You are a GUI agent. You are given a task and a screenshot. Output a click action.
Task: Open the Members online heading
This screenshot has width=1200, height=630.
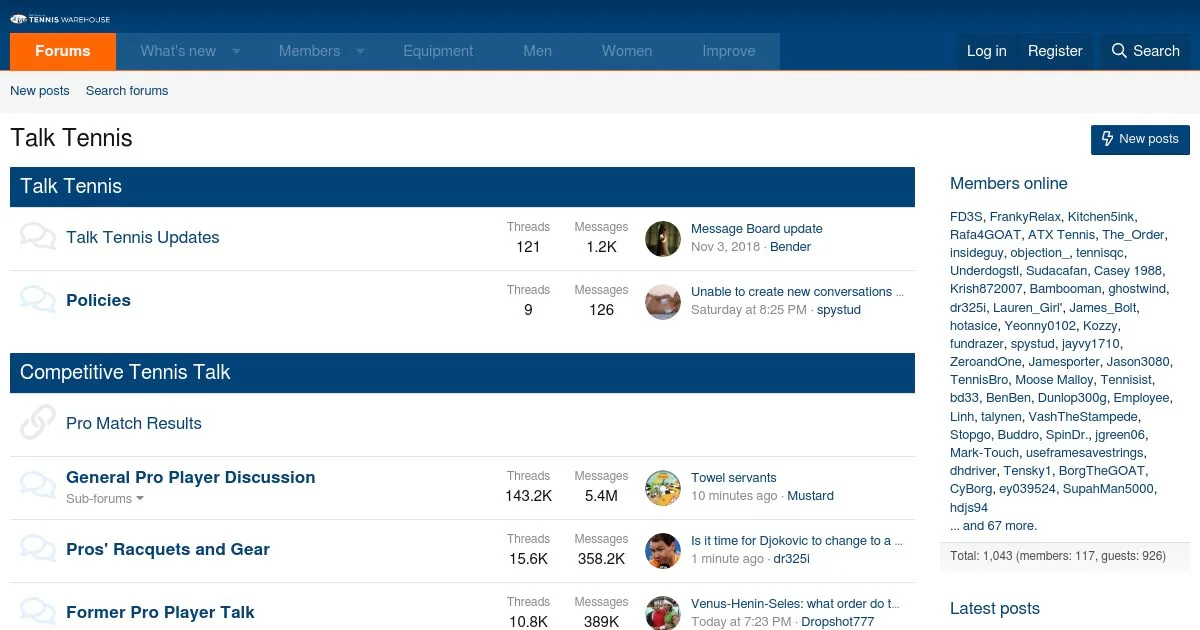(1009, 184)
